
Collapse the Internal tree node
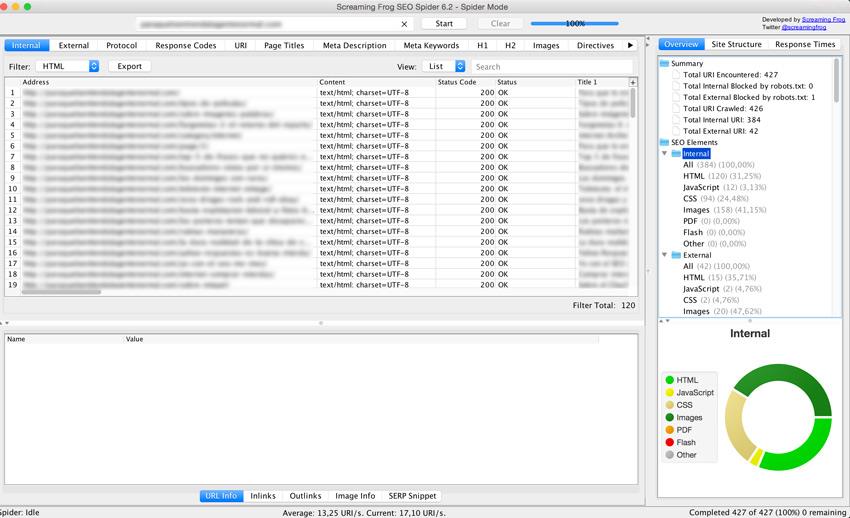coord(665,153)
